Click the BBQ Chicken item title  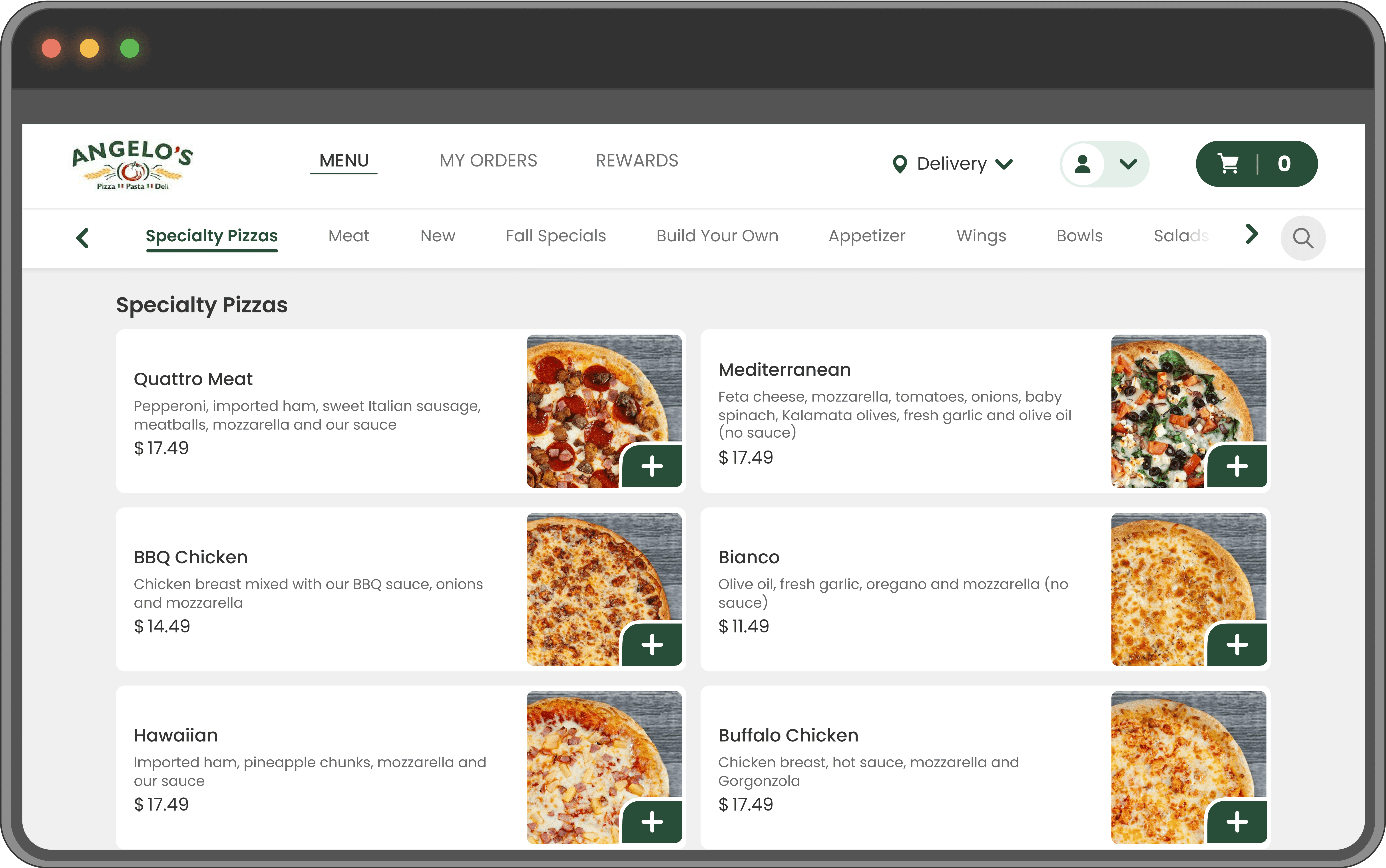click(x=191, y=557)
